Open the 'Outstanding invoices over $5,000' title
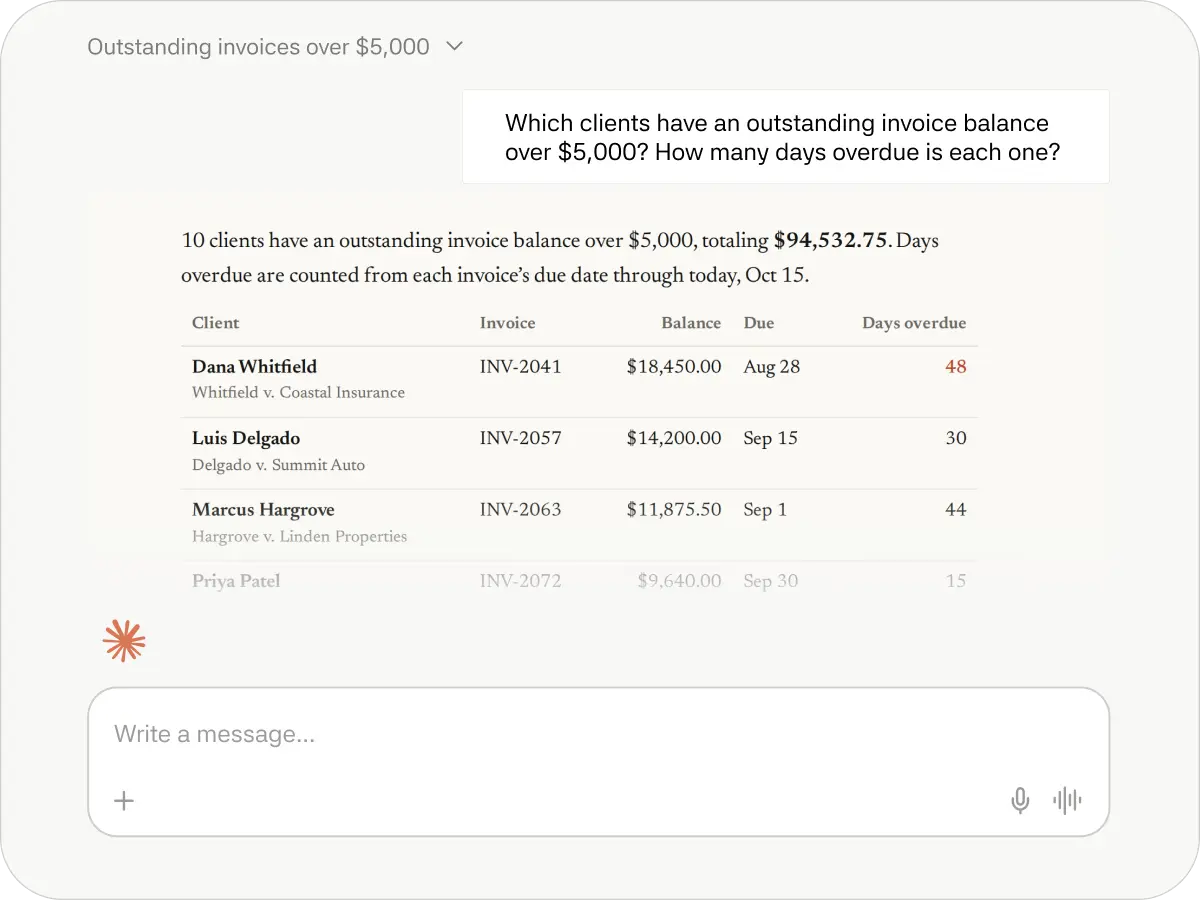This screenshot has height=900, width=1200. [x=258, y=46]
